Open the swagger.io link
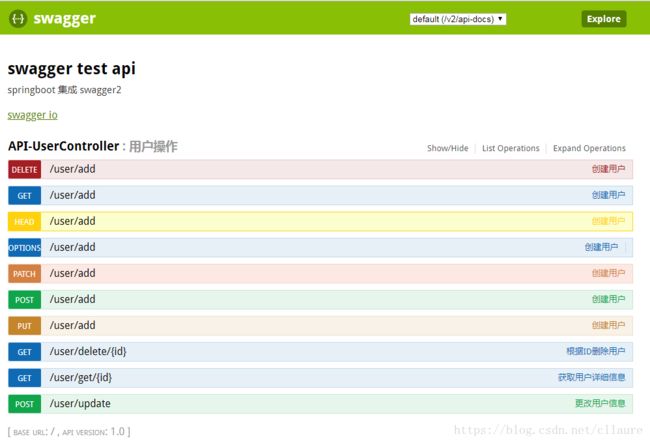Screen dimensions: 650x443 [x=33, y=115]
